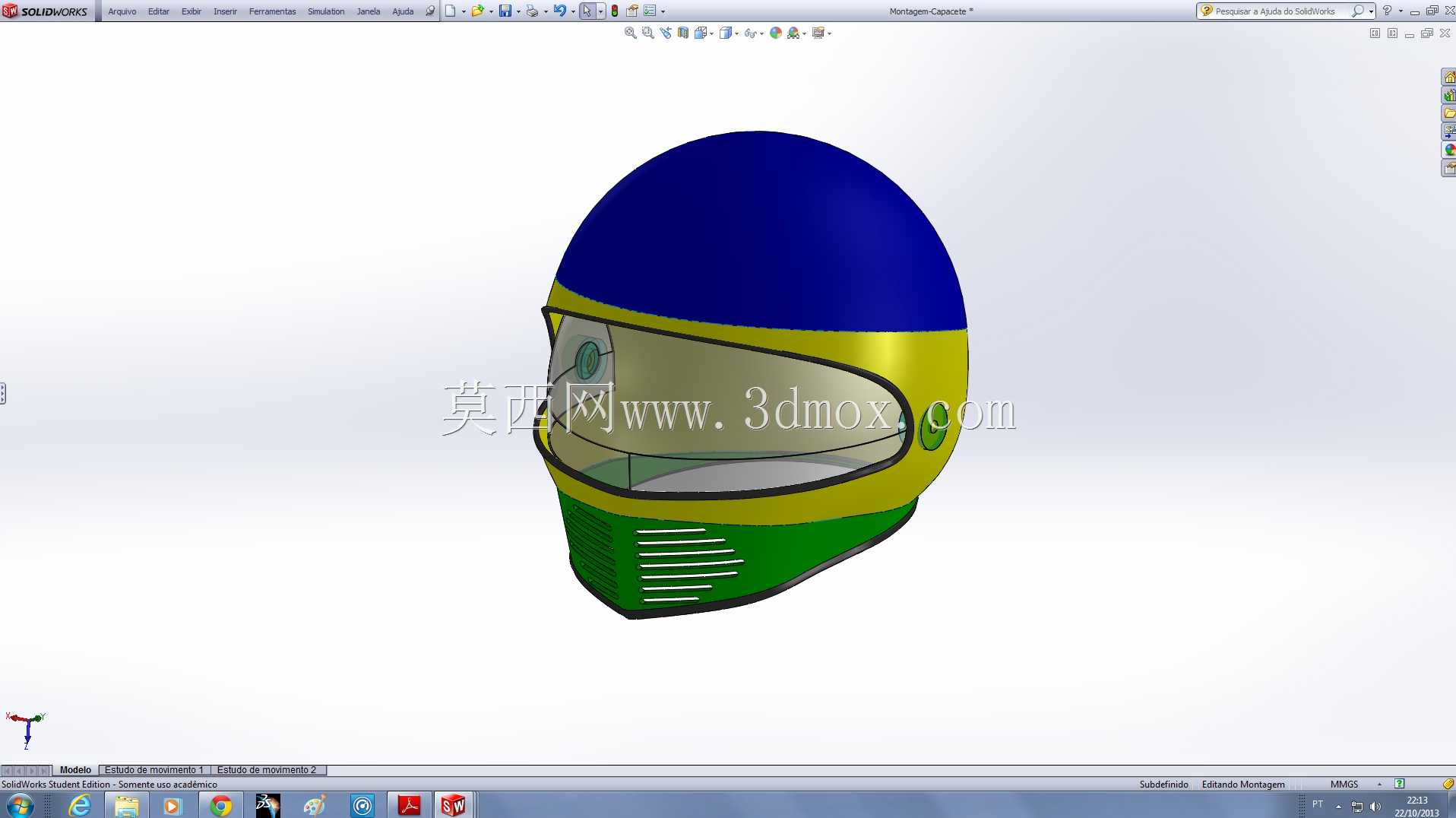The image size is (1456, 818).
Task: Open the Arquivo menu
Action: (122, 11)
